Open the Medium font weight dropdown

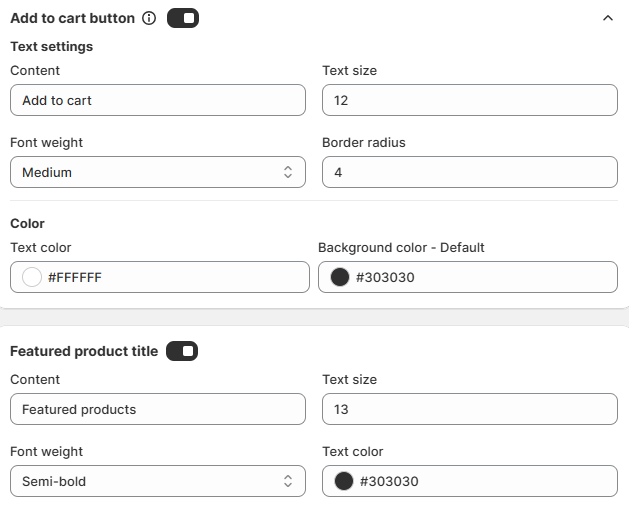(x=158, y=172)
